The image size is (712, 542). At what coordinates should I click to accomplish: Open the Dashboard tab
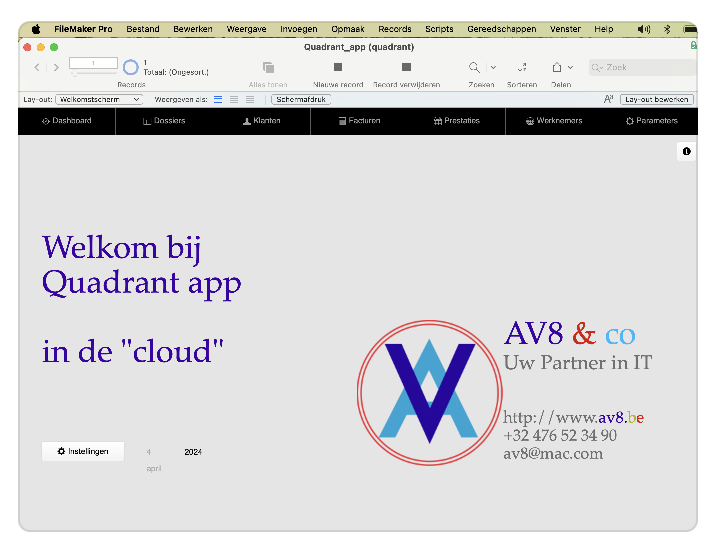tap(67, 121)
